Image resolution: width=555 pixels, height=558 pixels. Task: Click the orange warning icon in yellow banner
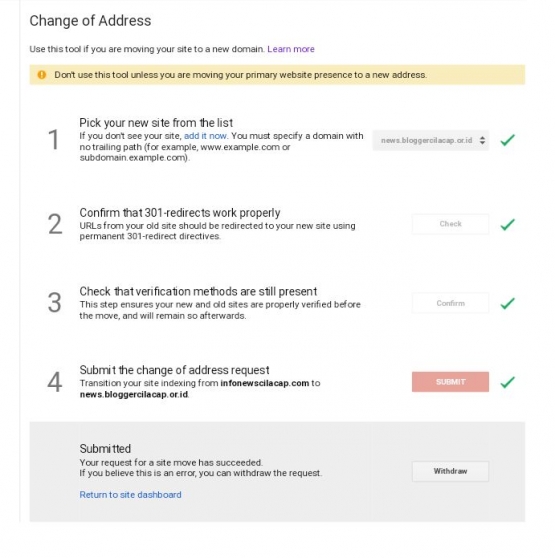pos(42,75)
